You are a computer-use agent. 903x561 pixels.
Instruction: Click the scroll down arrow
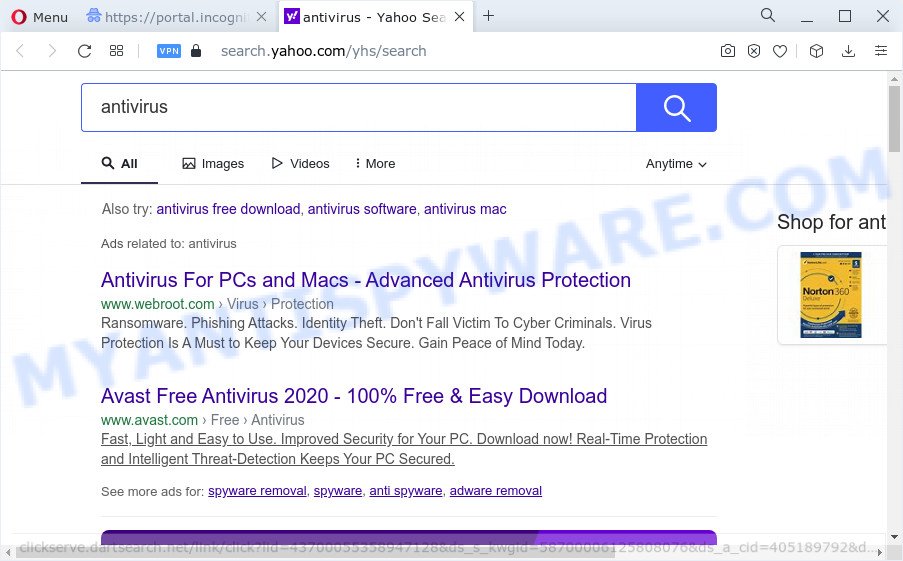[894, 537]
